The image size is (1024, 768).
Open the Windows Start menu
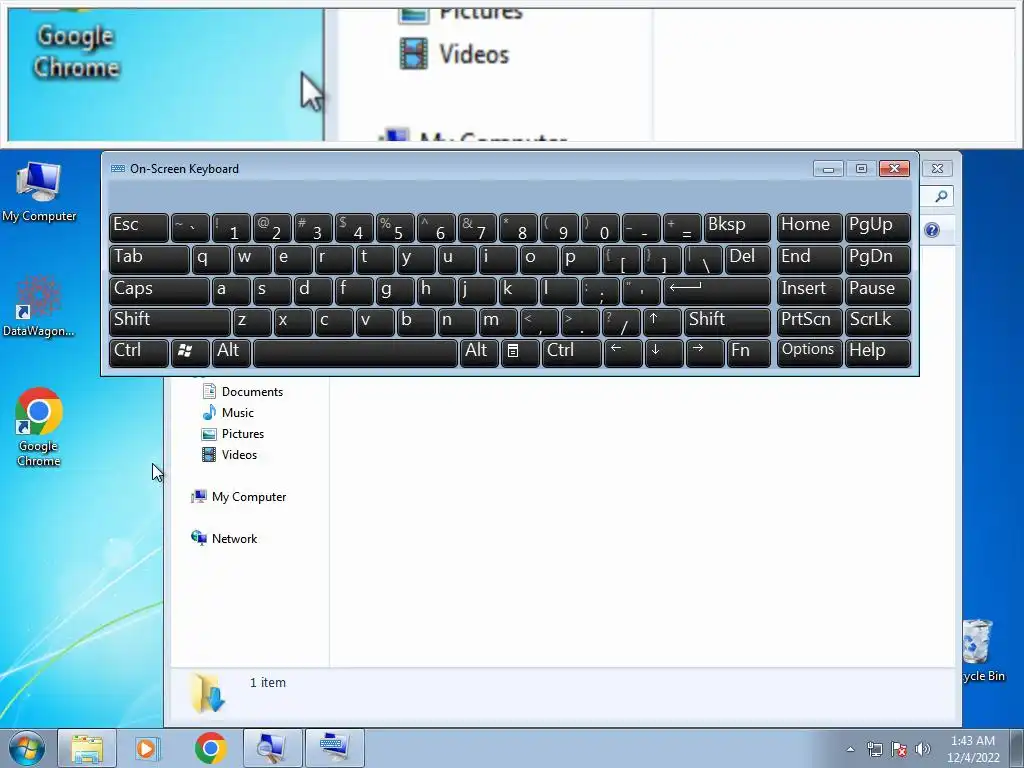coord(27,748)
